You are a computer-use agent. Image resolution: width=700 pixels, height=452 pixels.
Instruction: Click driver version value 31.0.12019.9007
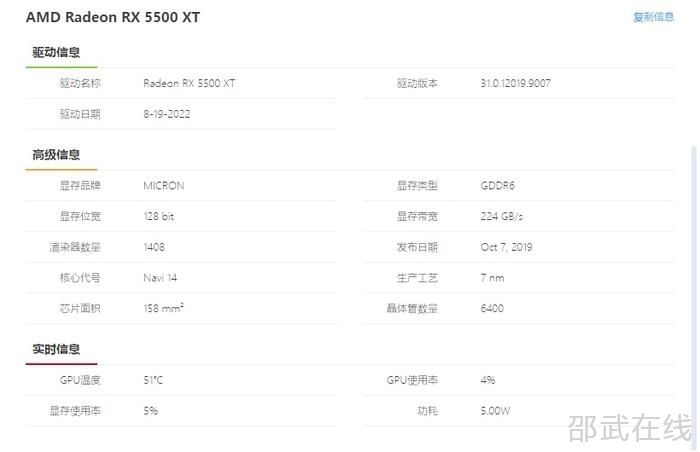516,83
